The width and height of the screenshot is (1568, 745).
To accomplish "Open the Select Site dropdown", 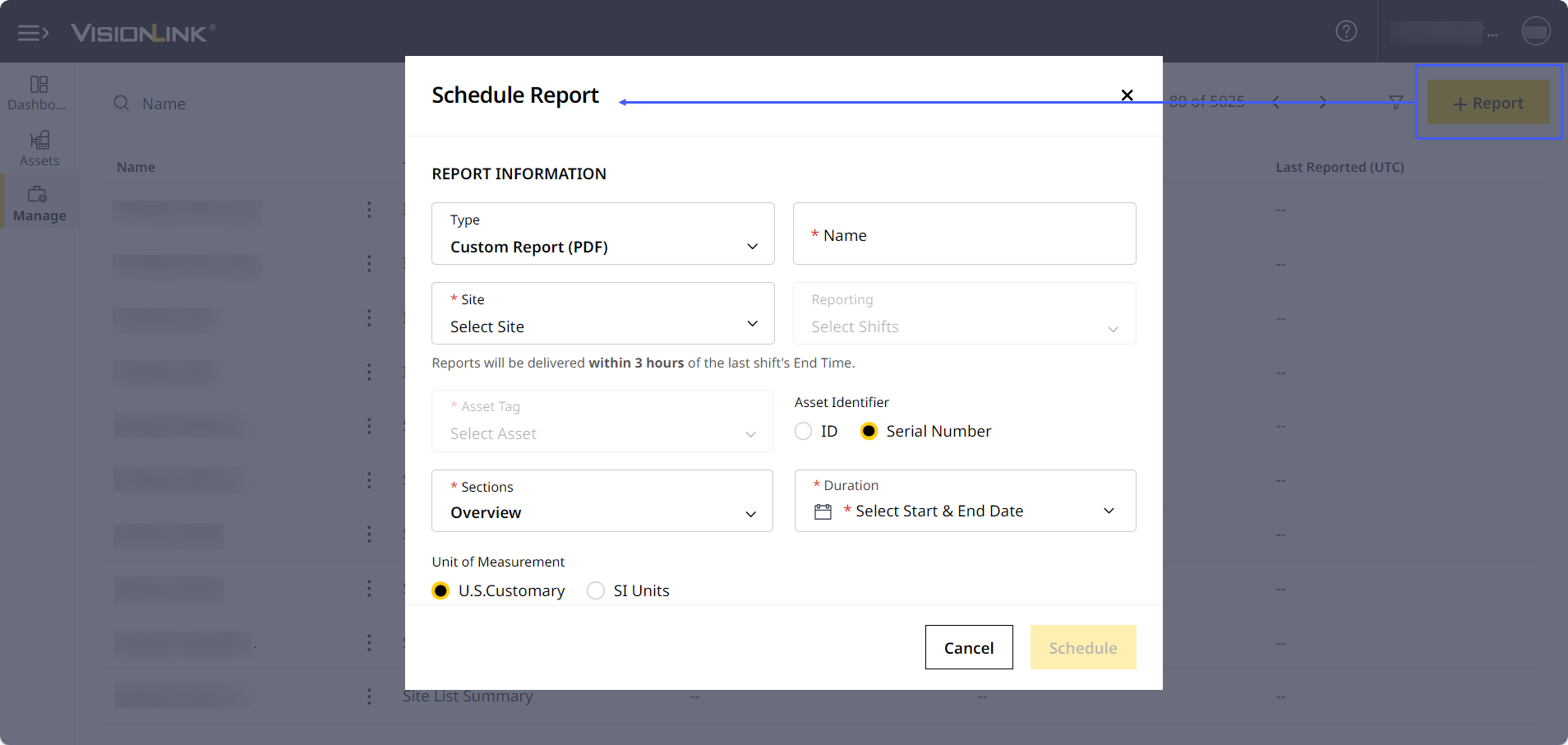I will (602, 313).
